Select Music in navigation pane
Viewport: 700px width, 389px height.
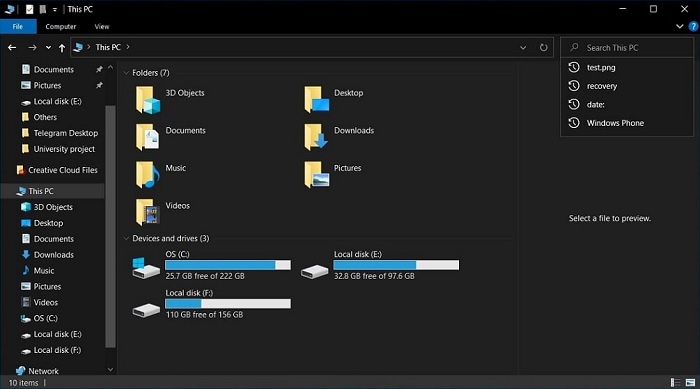43,271
